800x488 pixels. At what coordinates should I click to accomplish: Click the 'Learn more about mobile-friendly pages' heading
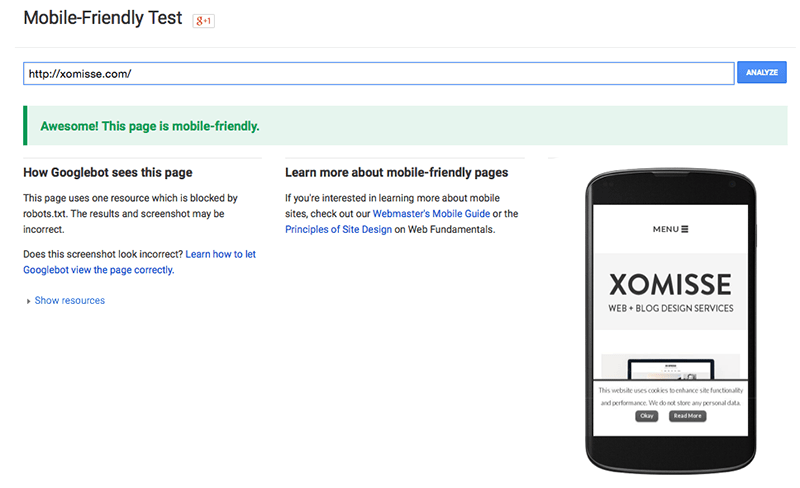pos(396,173)
